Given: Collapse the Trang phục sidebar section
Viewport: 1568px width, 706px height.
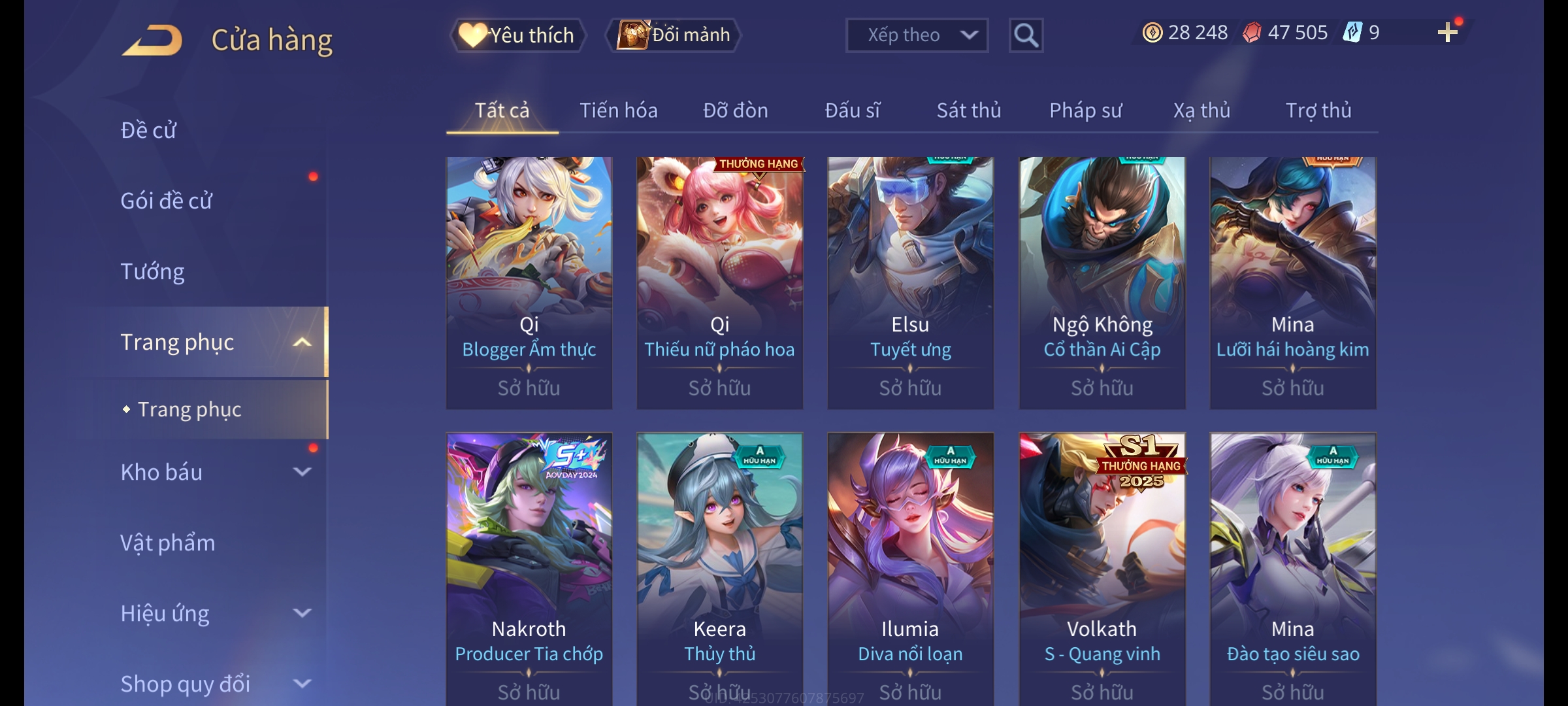Looking at the screenshot, I should point(302,343).
